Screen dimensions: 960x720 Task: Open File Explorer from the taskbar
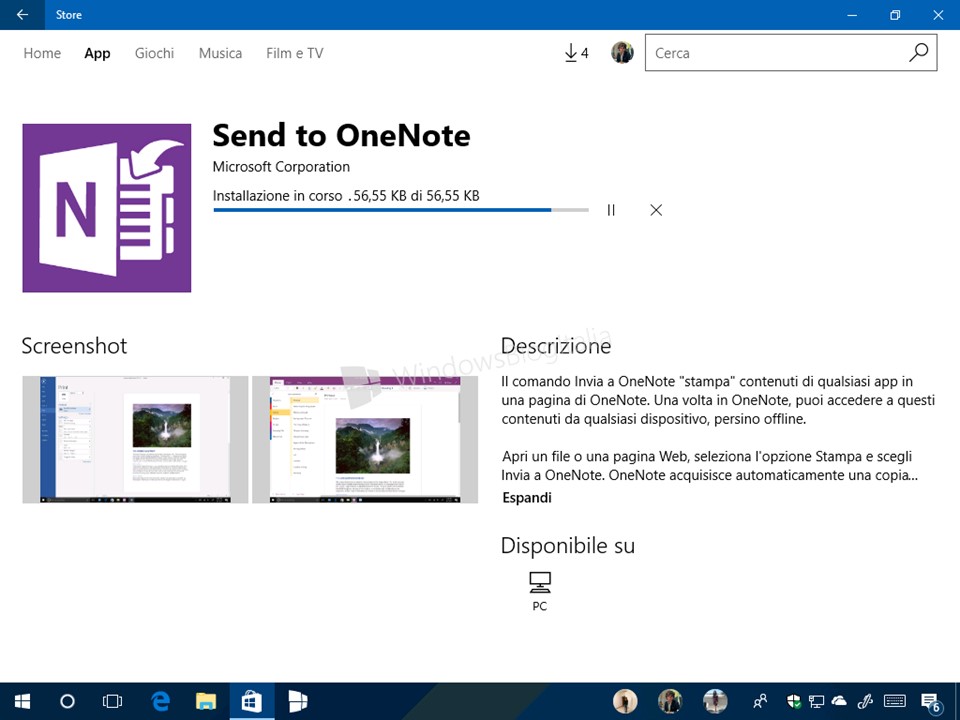pyautogui.click(x=206, y=702)
